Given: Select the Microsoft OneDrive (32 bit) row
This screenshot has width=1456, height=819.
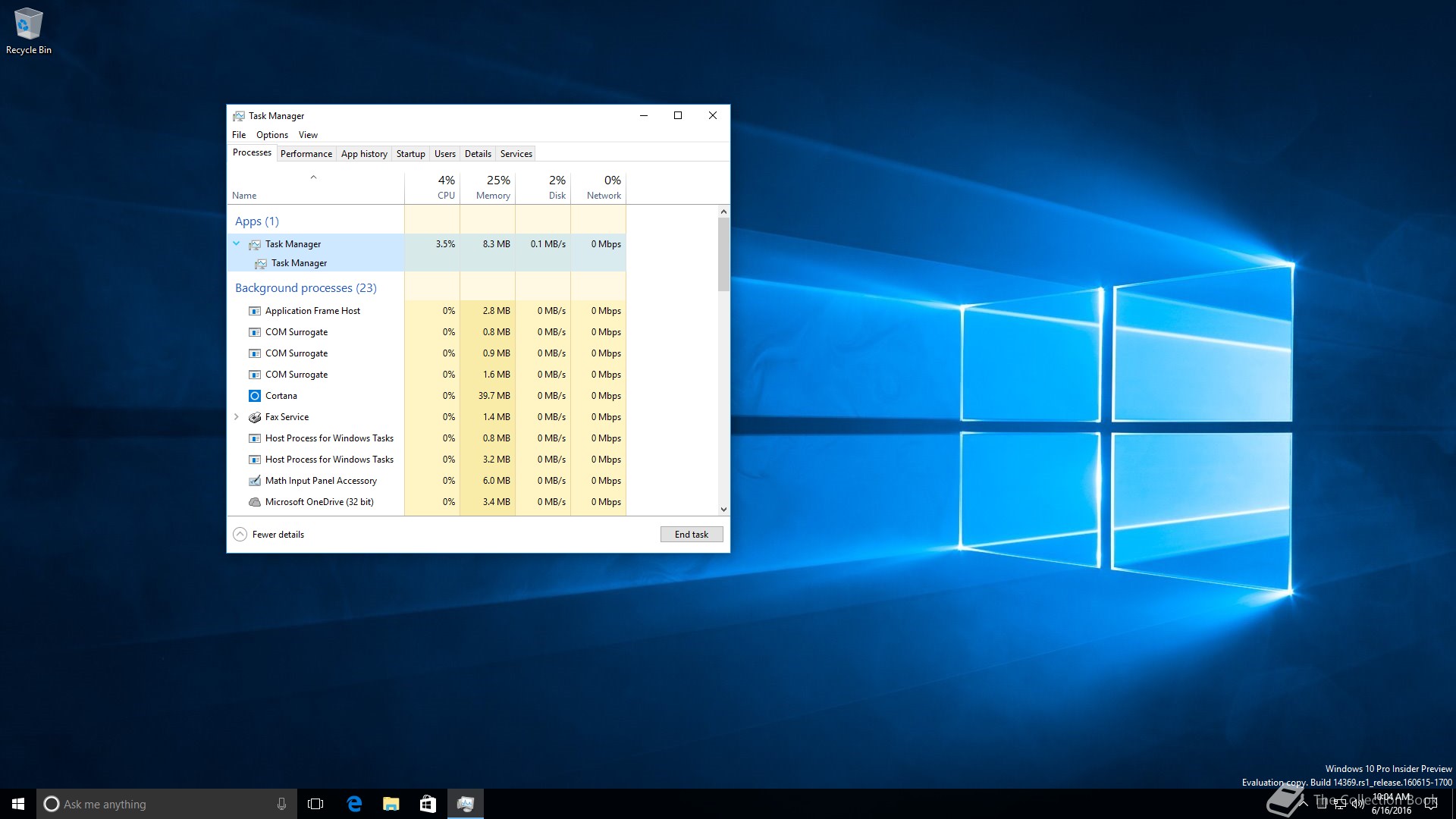Looking at the screenshot, I should tap(427, 502).
